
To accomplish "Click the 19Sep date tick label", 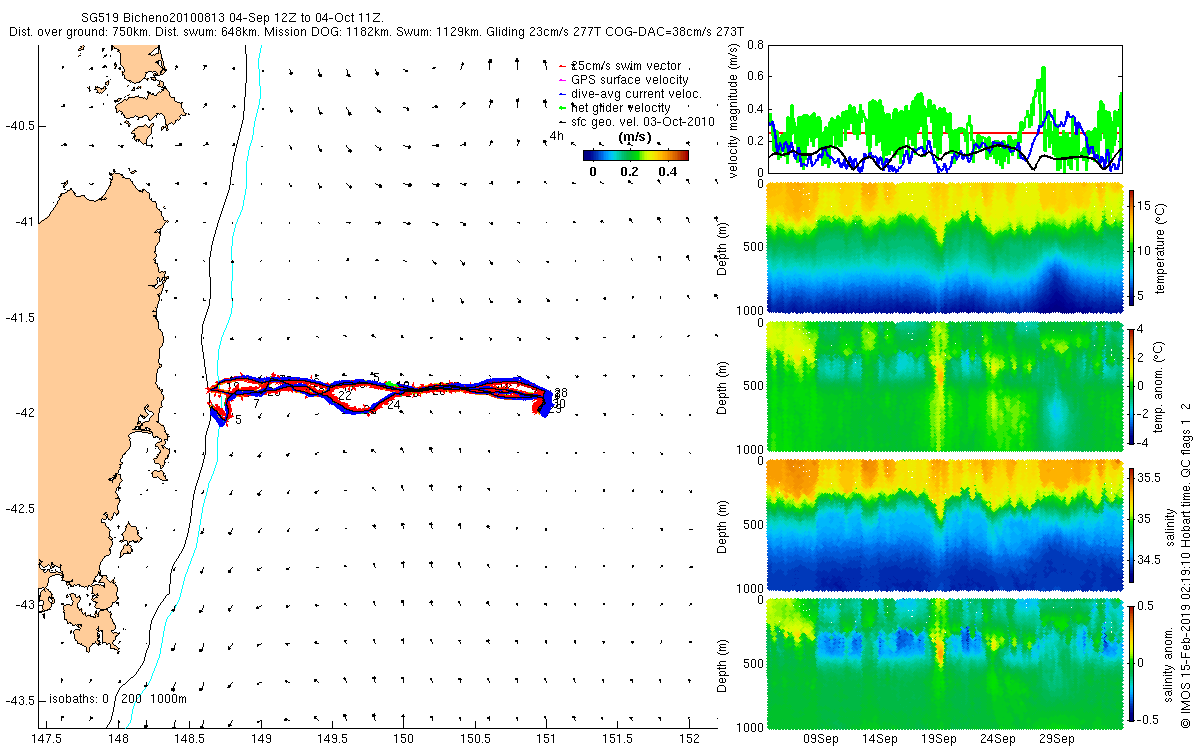I will click(939, 739).
